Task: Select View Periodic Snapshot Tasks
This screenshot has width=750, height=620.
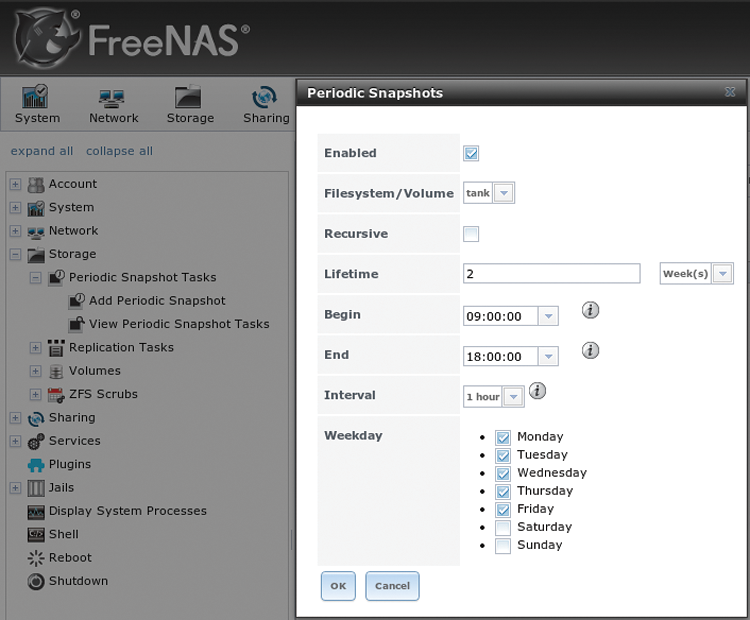Action: (x=178, y=324)
